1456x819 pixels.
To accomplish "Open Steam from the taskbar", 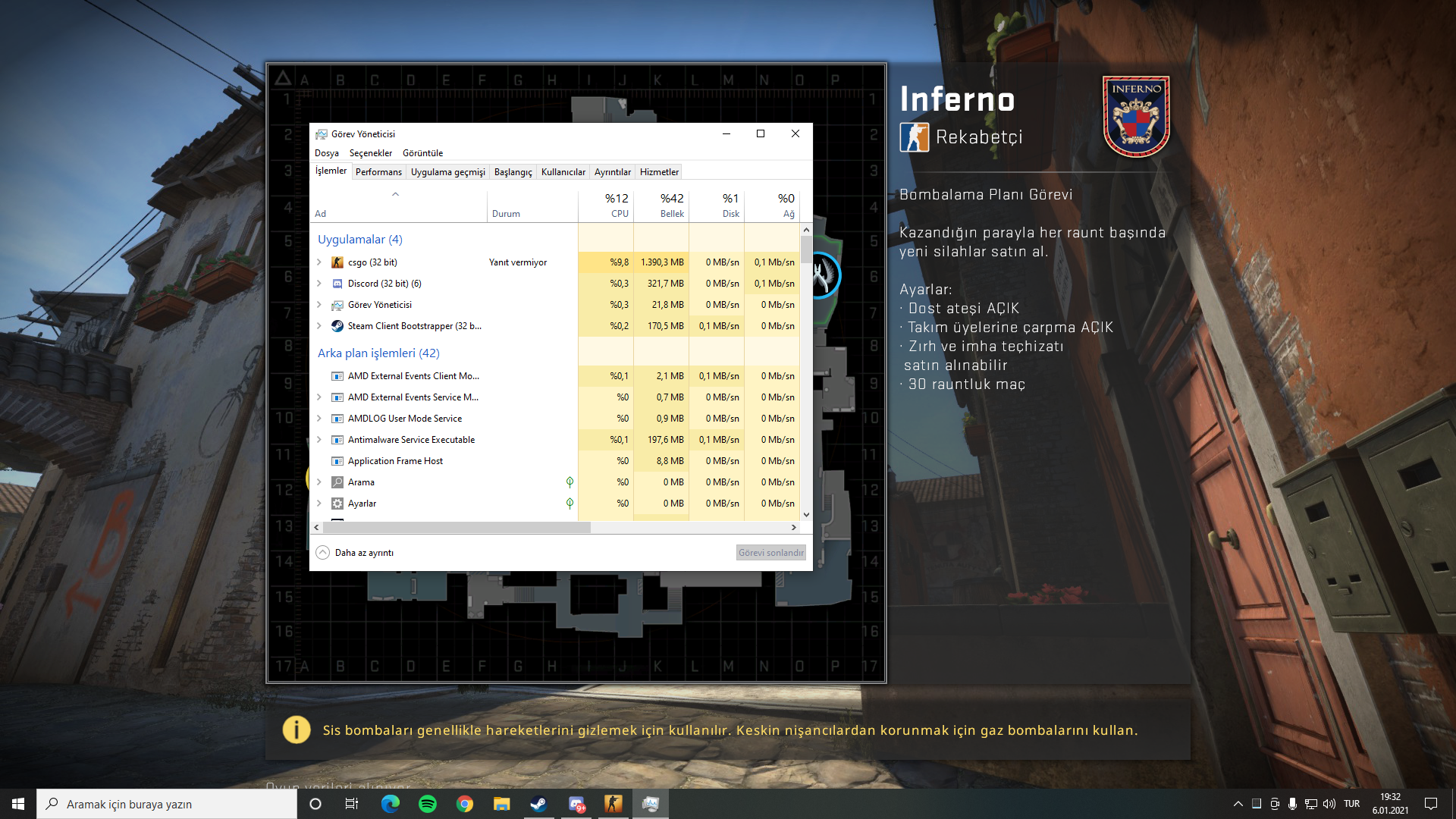I will point(539,804).
